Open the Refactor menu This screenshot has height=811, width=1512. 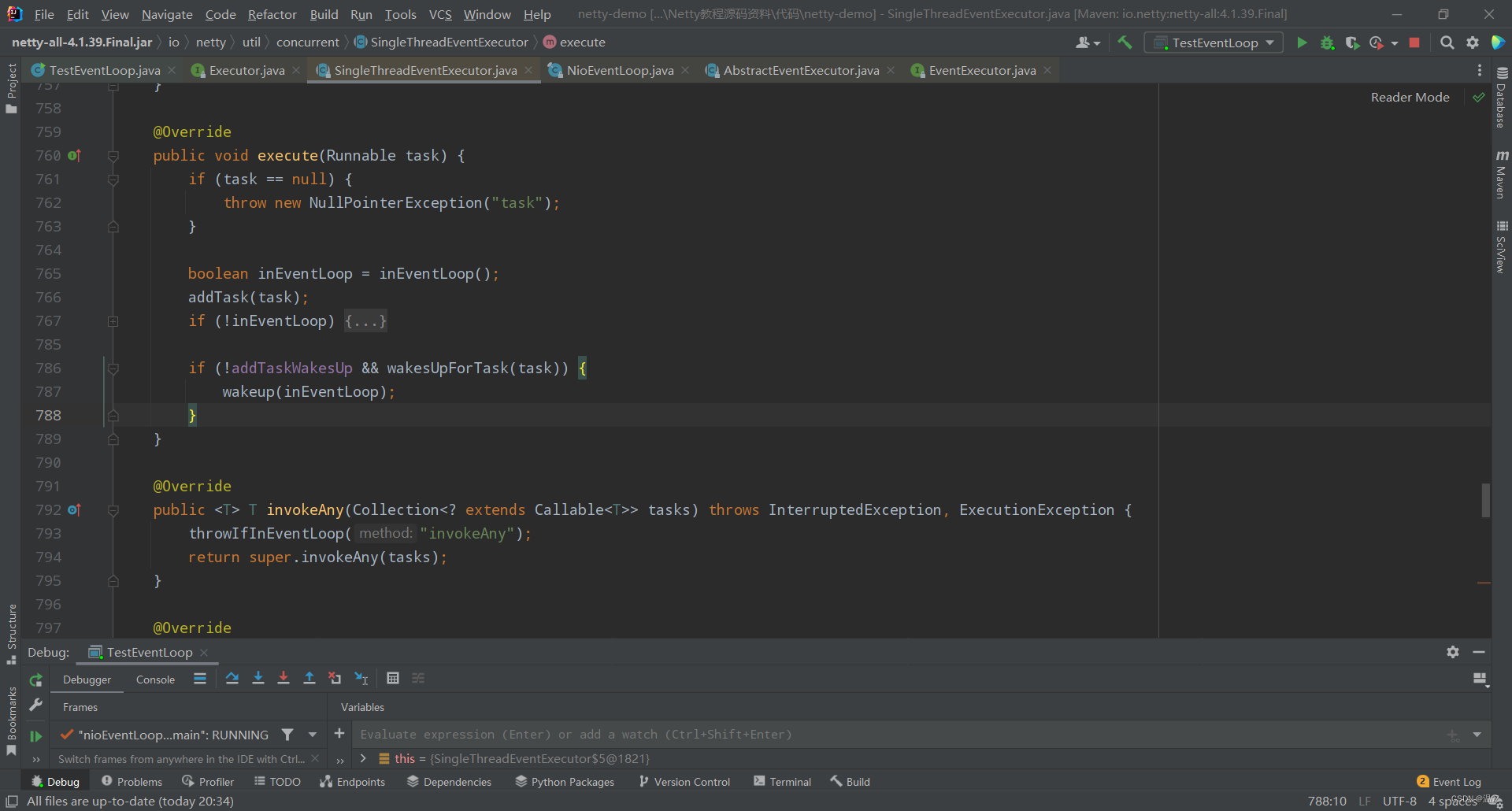pyautogui.click(x=272, y=14)
